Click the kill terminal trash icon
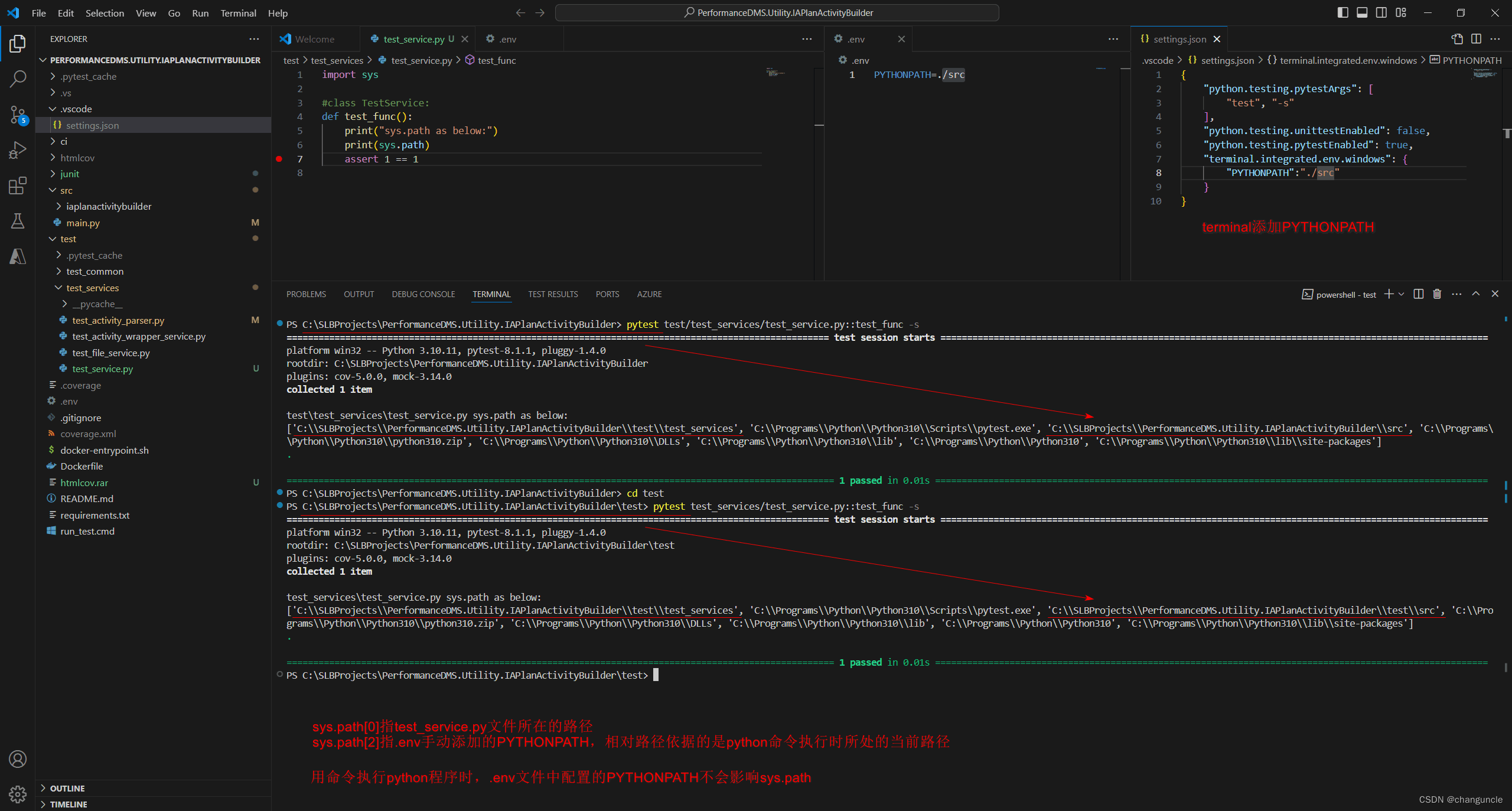This screenshot has height=811, width=1512. click(x=1437, y=294)
